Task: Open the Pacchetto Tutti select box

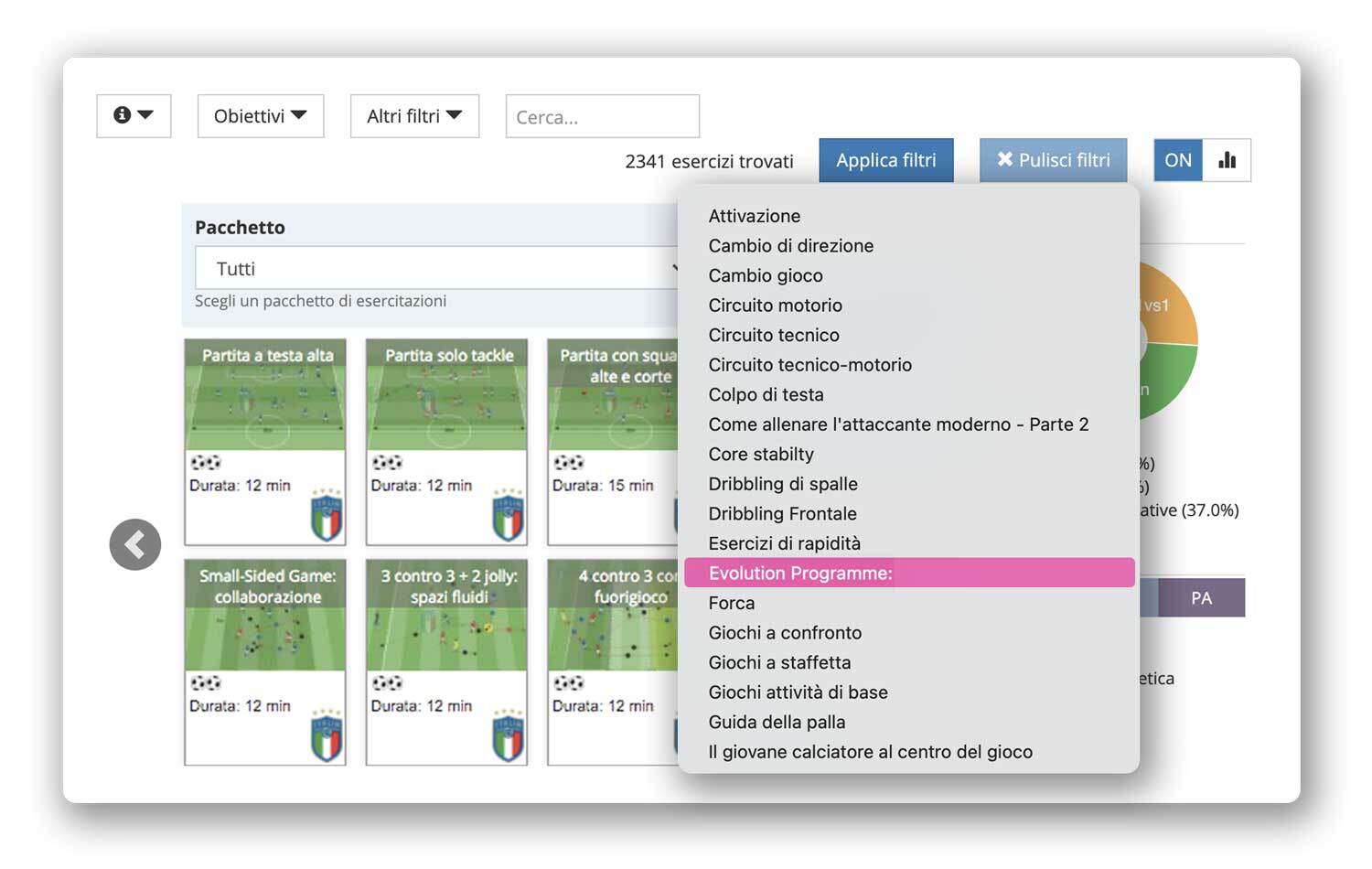Action: [x=435, y=269]
